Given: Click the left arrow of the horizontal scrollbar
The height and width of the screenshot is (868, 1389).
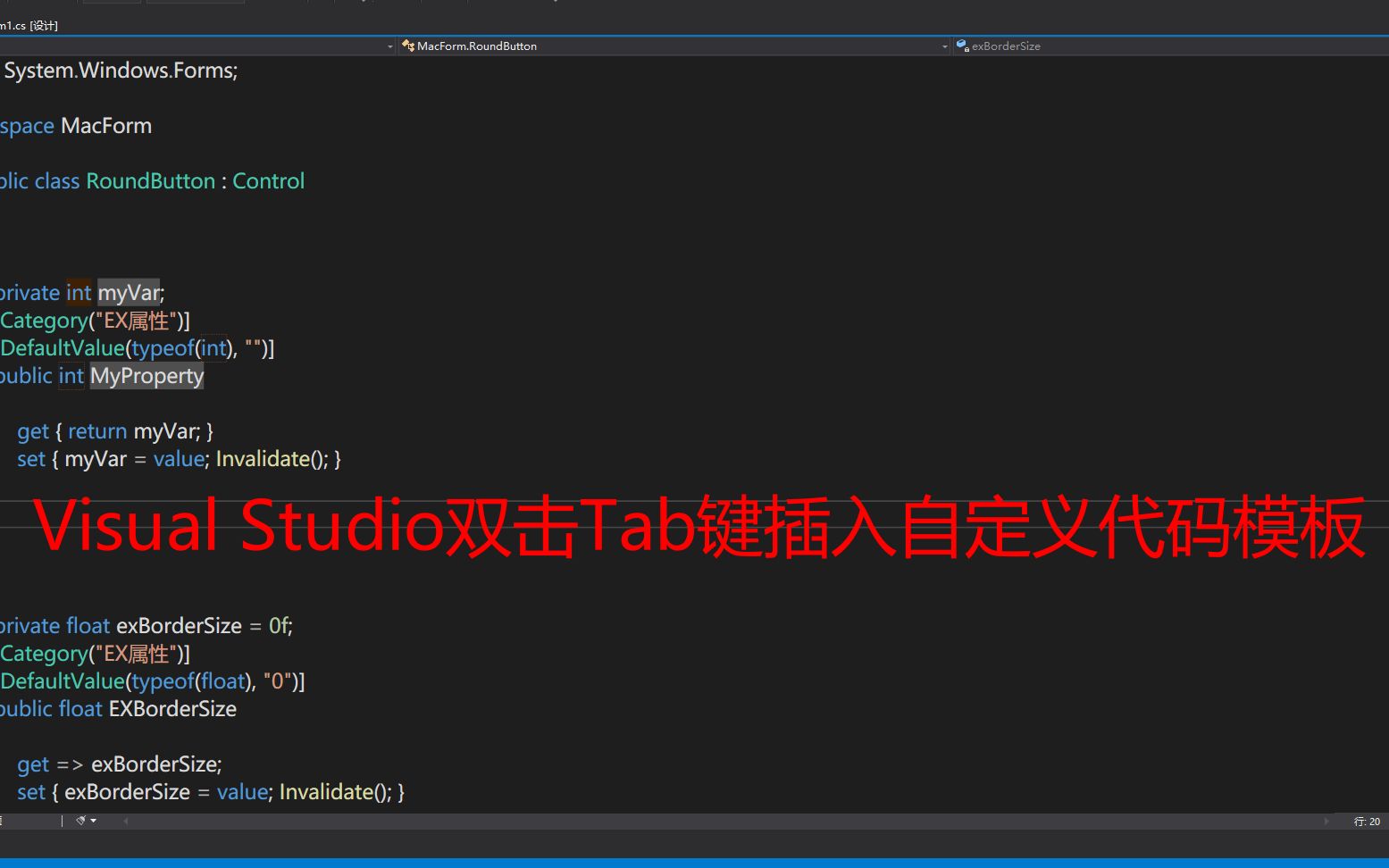Looking at the screenshot, I should pos(125,820).
